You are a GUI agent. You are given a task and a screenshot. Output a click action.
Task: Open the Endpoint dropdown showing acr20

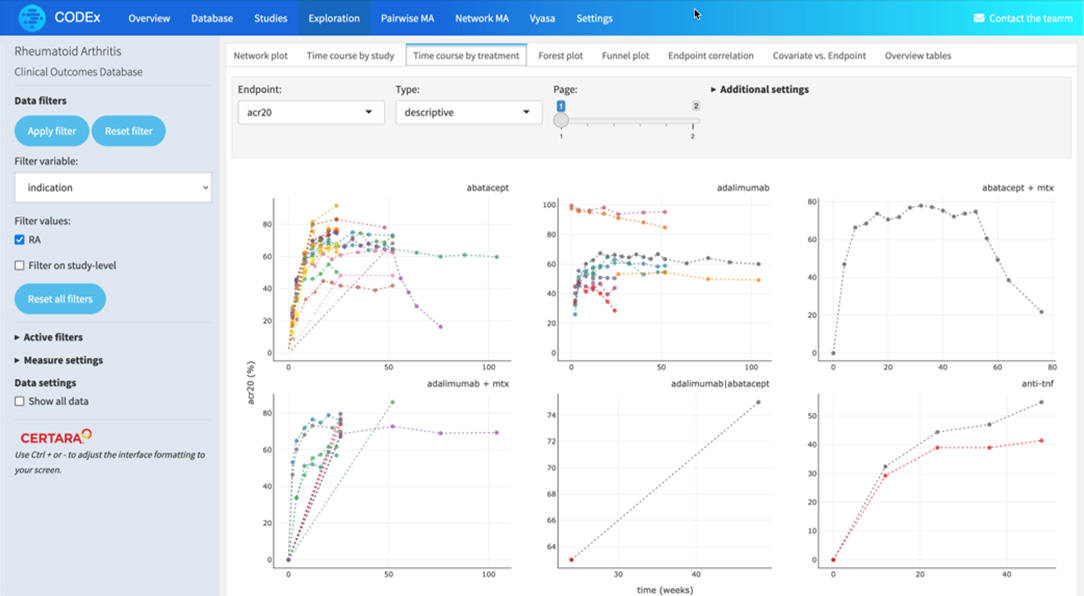(x=311, y=112)
